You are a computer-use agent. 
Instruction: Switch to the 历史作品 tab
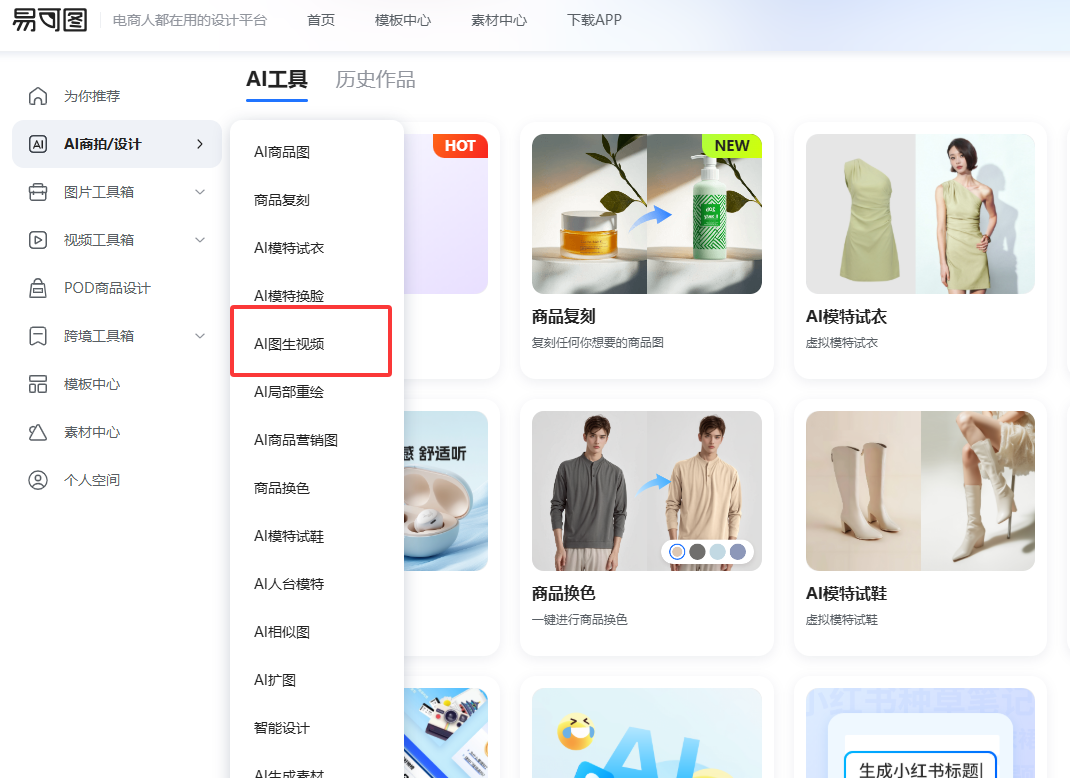[x=375, y=80]
